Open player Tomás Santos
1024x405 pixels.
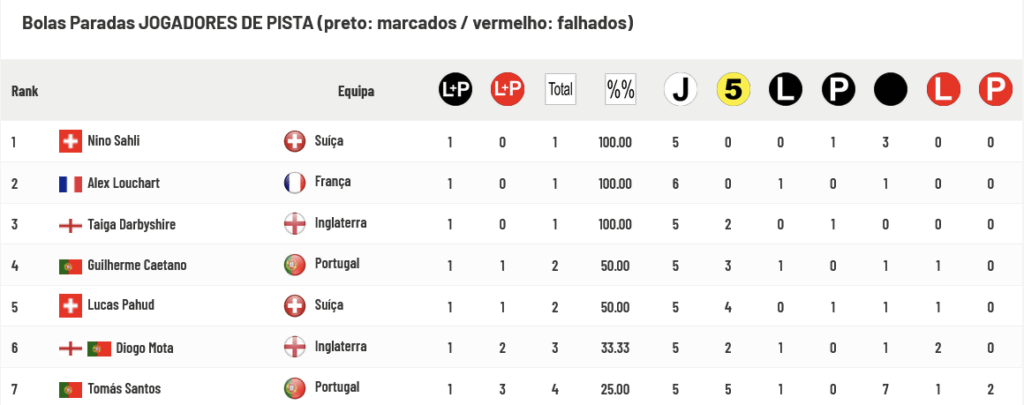124,389
